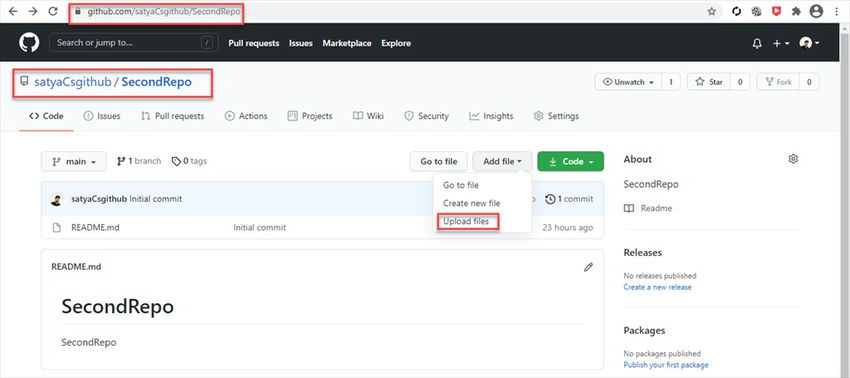The image size is (850, 378).
Task: Open Pull requests in top navigation
Action: (x=254, y=43)
